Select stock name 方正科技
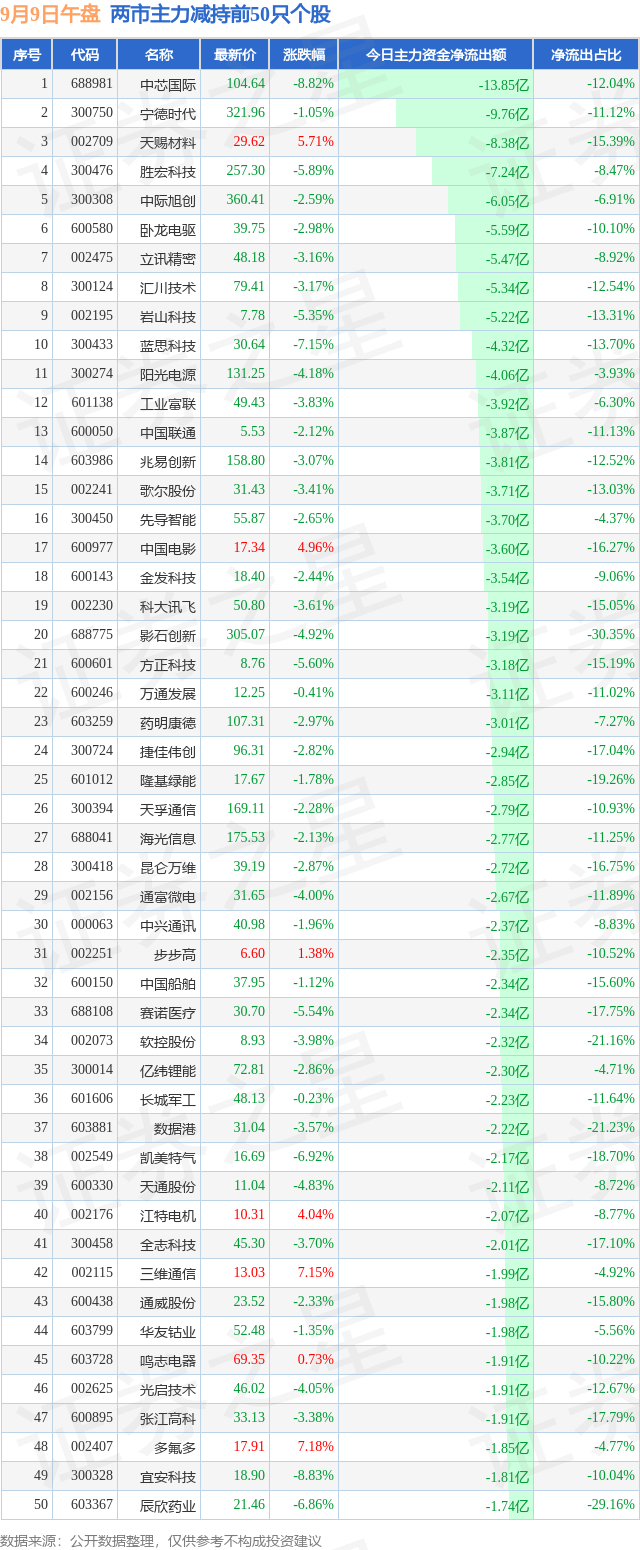 point(168,664)
